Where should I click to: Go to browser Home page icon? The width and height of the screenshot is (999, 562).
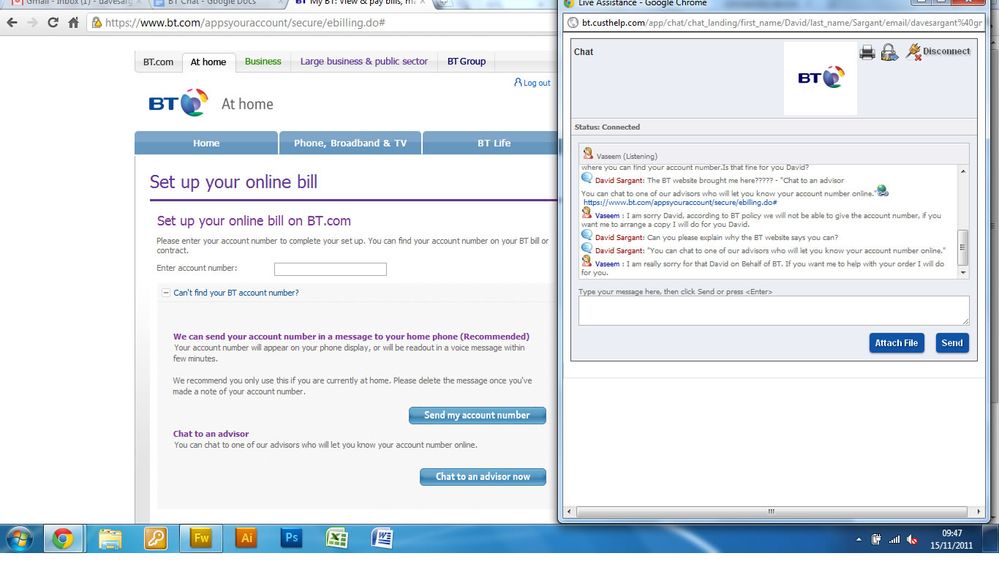73,23
